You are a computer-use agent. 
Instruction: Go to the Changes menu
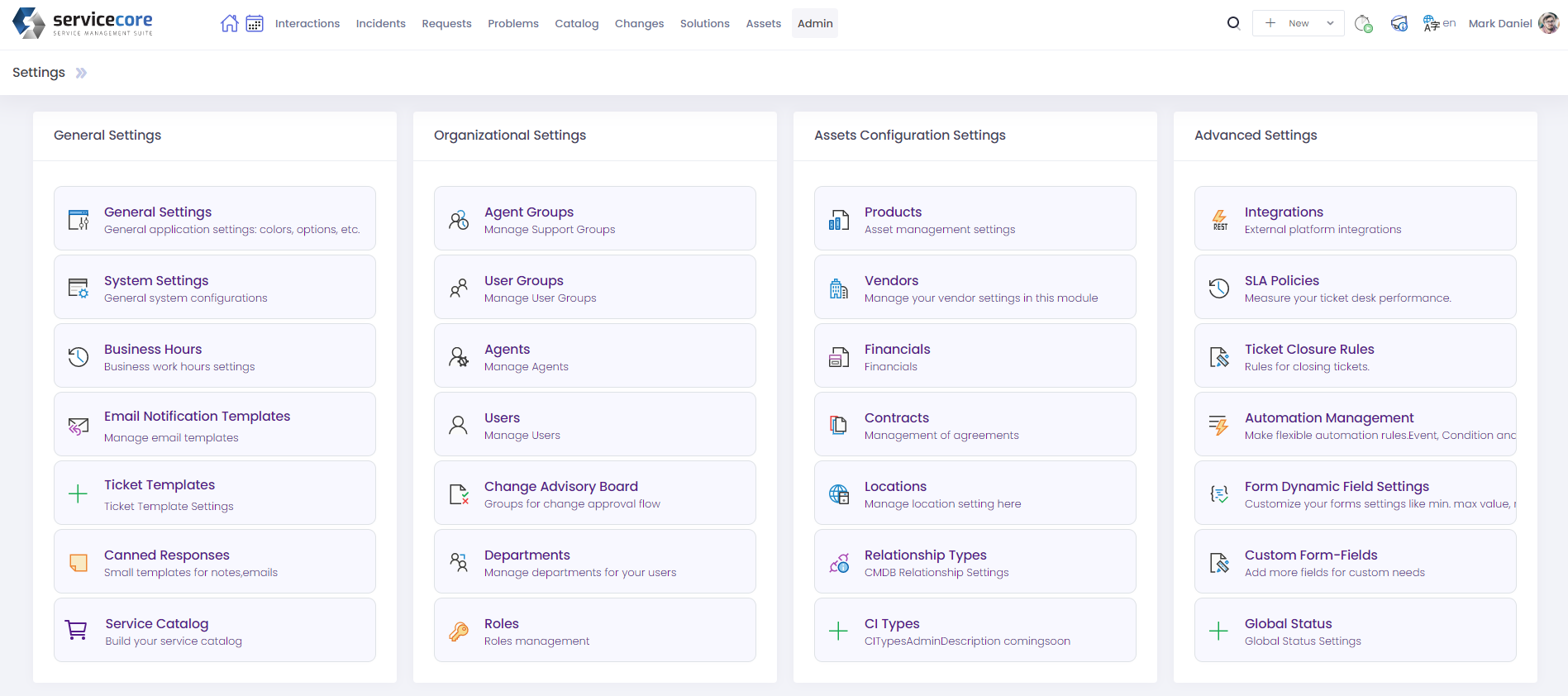pos(639,23)
